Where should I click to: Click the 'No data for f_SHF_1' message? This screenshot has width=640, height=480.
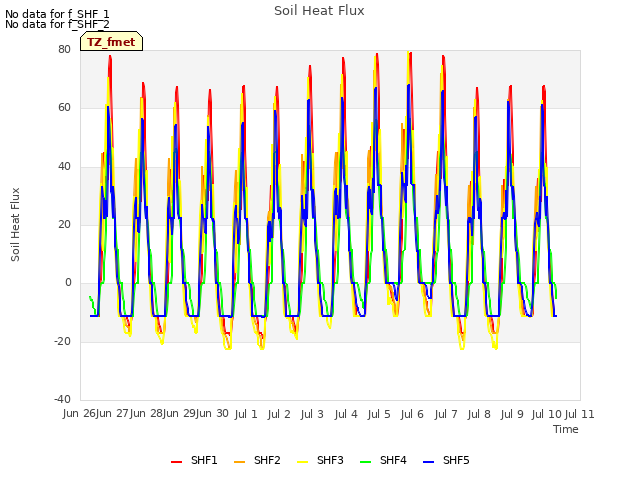pyautogui.click(x=57, y=14)
